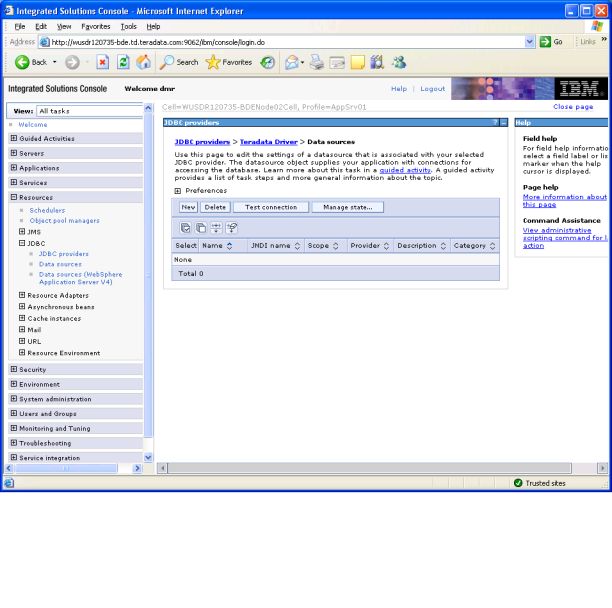Click the select-all items table icon
The image size is (612, 608).
click(185, 228)
